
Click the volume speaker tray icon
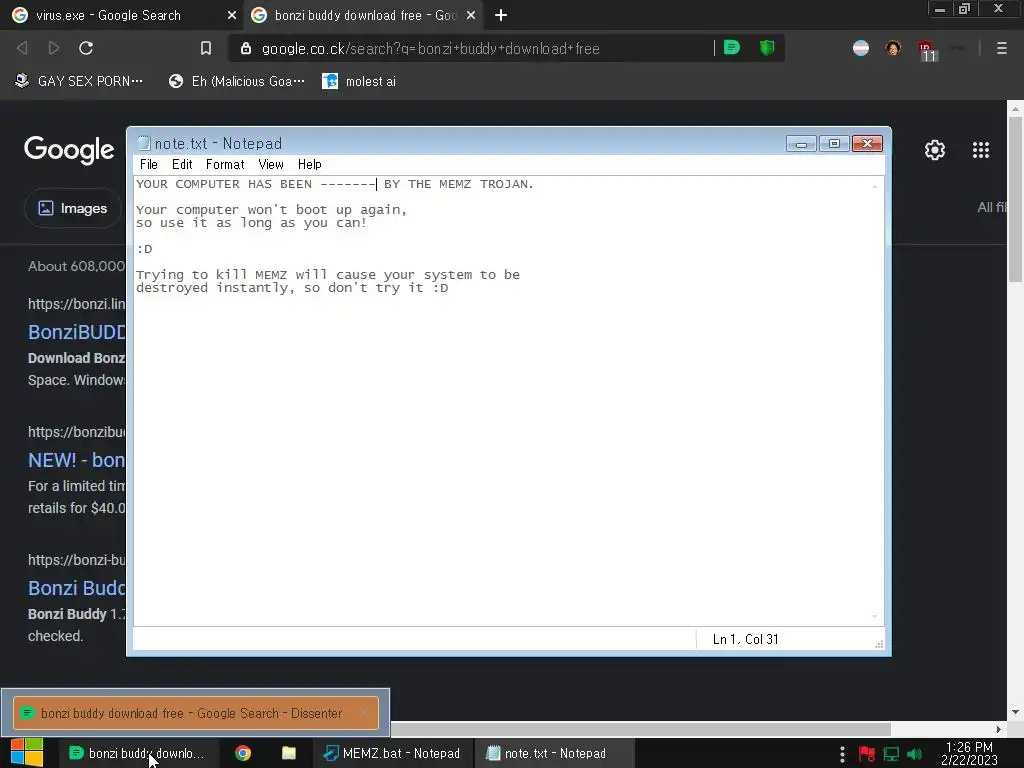tap(915, 754)
